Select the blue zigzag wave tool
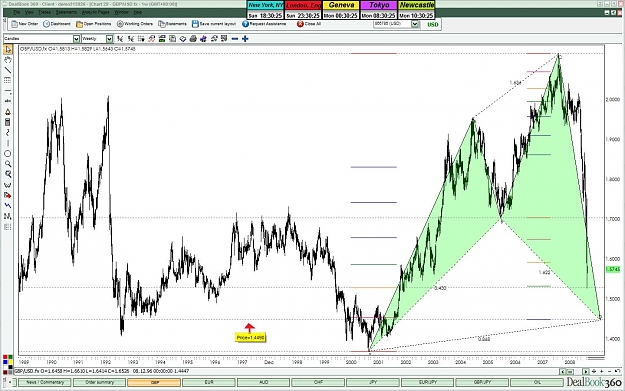This screenshot has height=391, width=625. pyautogui.click(x=8, y=206)
